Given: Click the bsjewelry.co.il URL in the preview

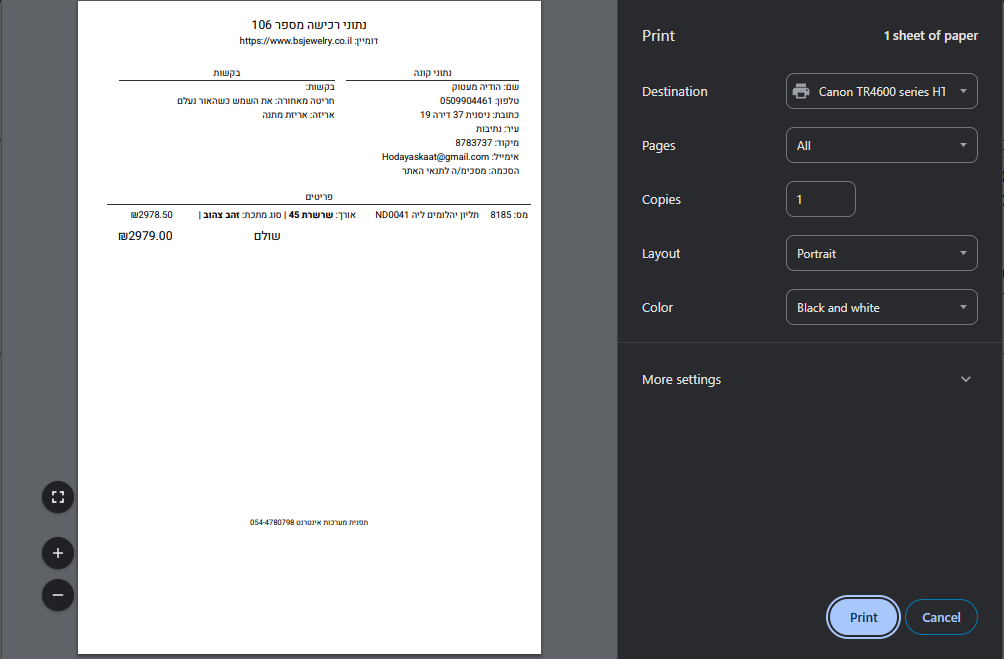Looking at the screenshot, I should pyautogui.click(x=294, y=41).
